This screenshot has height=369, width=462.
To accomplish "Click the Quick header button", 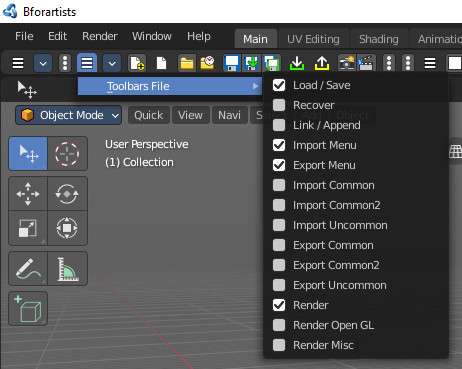I will tap(149, 115).
